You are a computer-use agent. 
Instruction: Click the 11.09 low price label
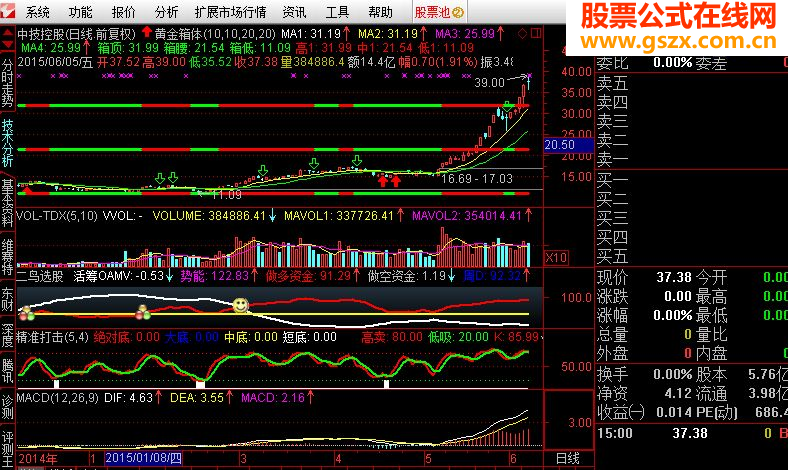[227, 194]
